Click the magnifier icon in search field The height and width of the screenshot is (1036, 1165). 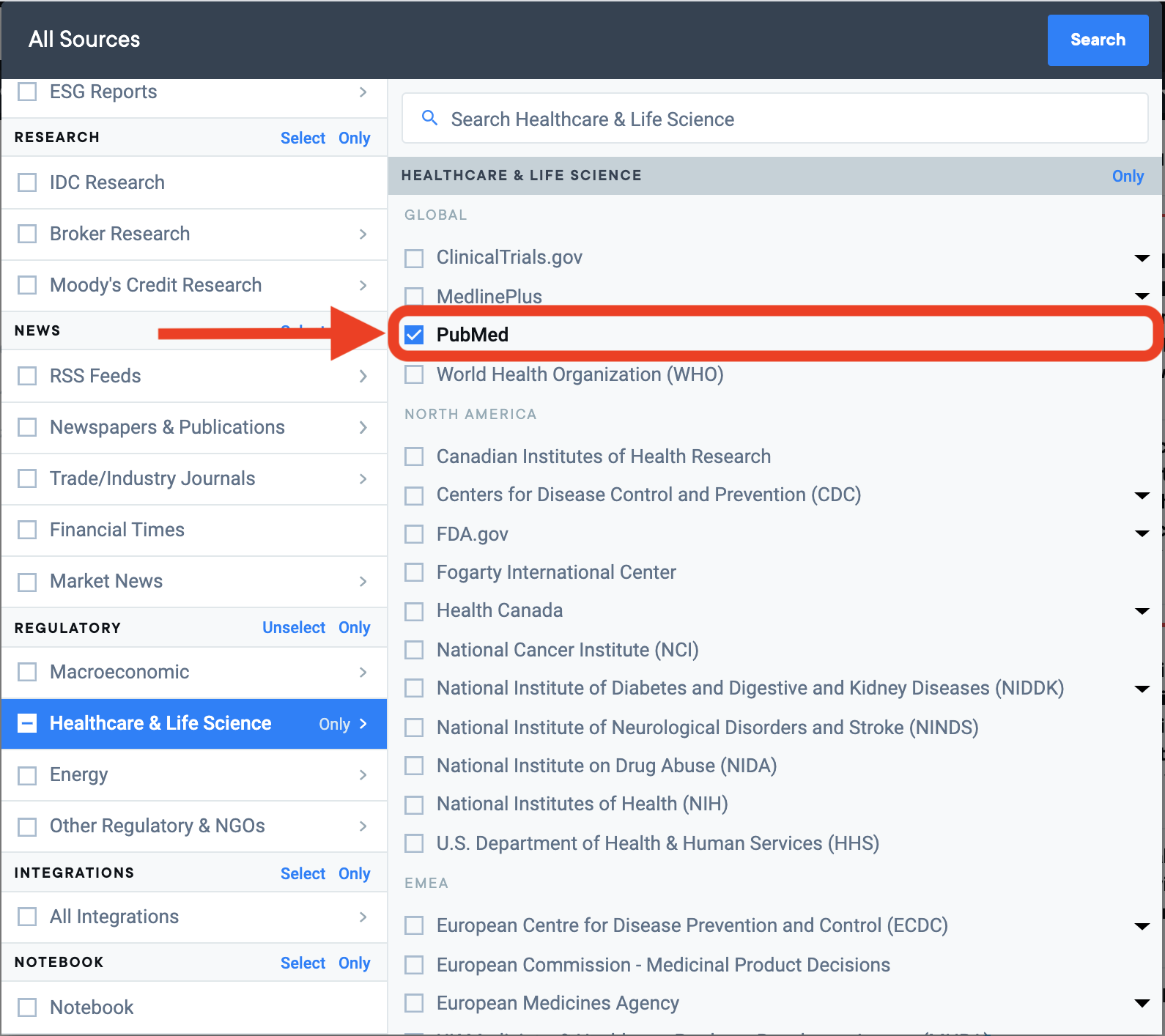coord(430,118)
